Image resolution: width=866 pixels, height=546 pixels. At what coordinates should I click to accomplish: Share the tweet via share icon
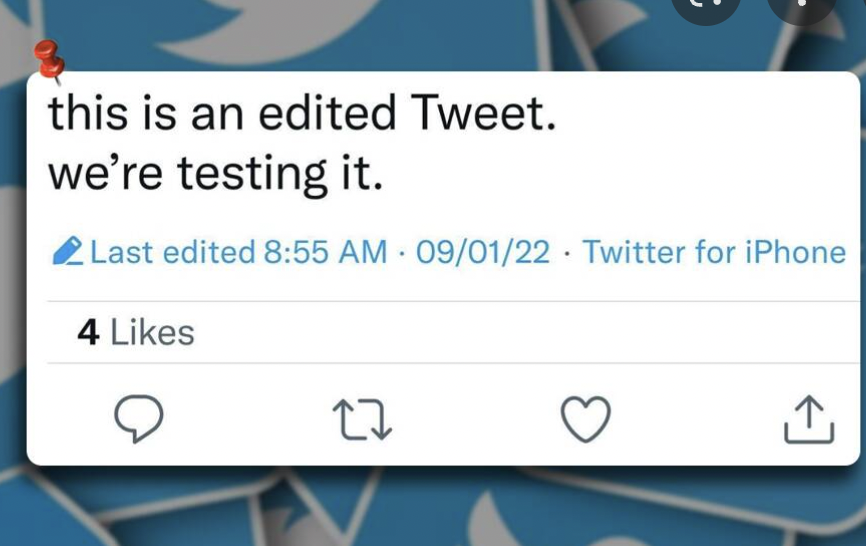[x=808, y=418]
